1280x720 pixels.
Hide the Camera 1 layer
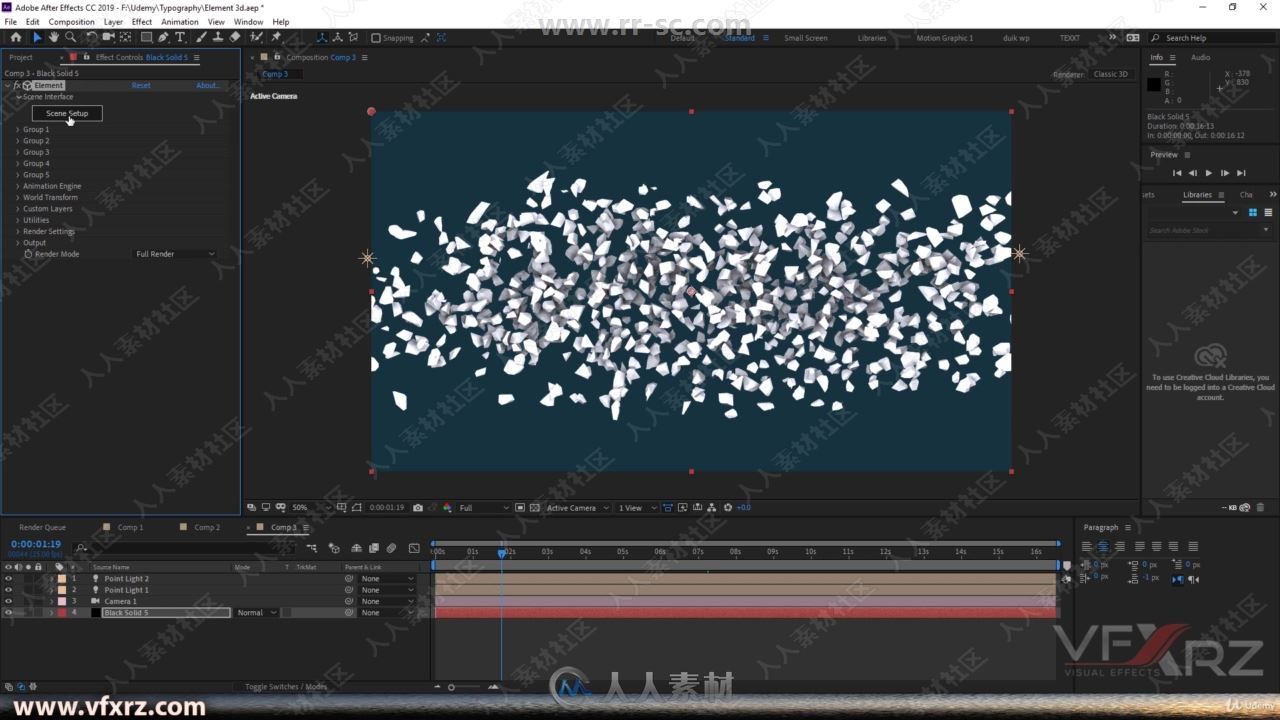tap(8, 601)
